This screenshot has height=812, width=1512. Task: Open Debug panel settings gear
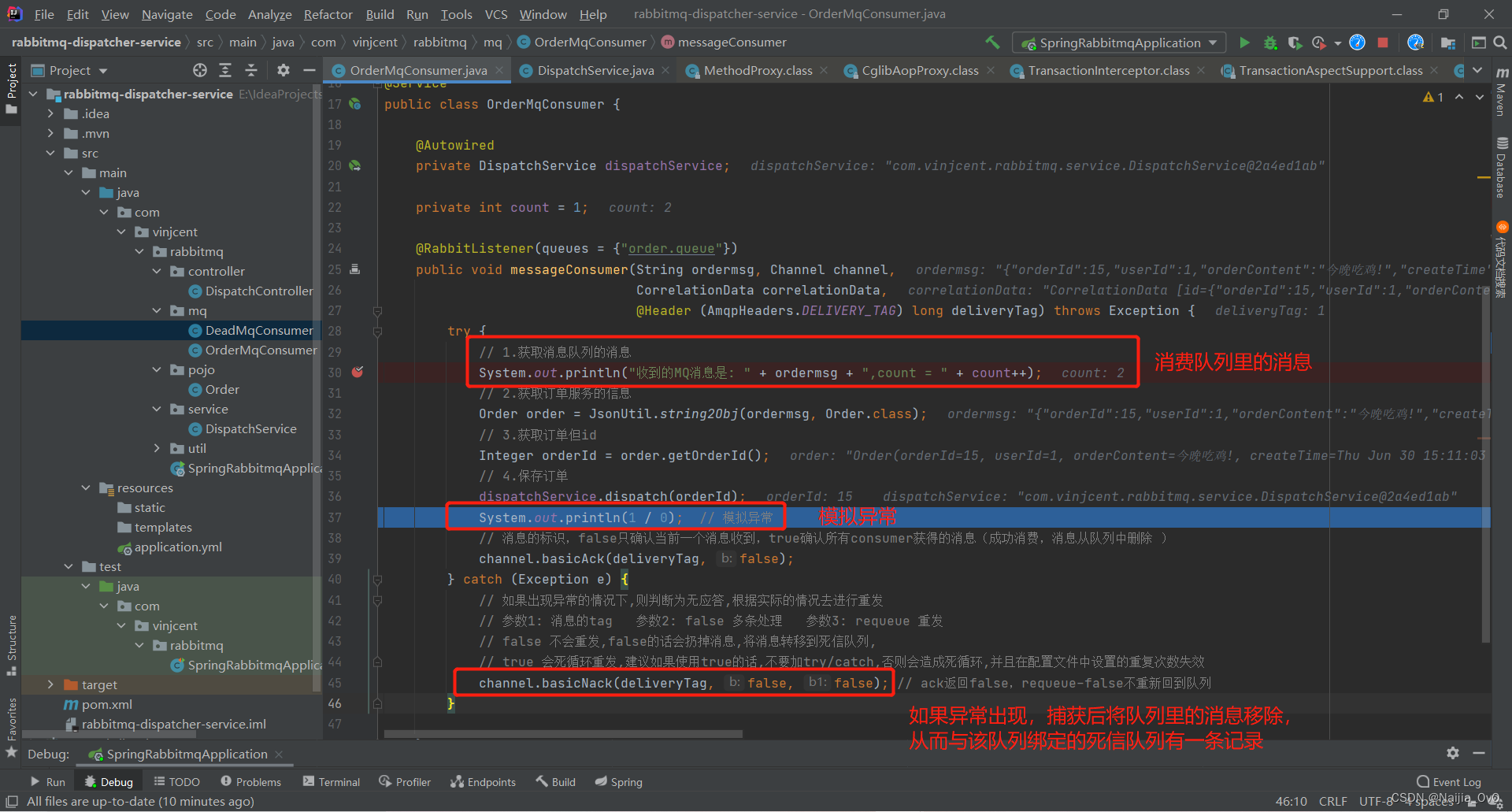coord(1453,753)
